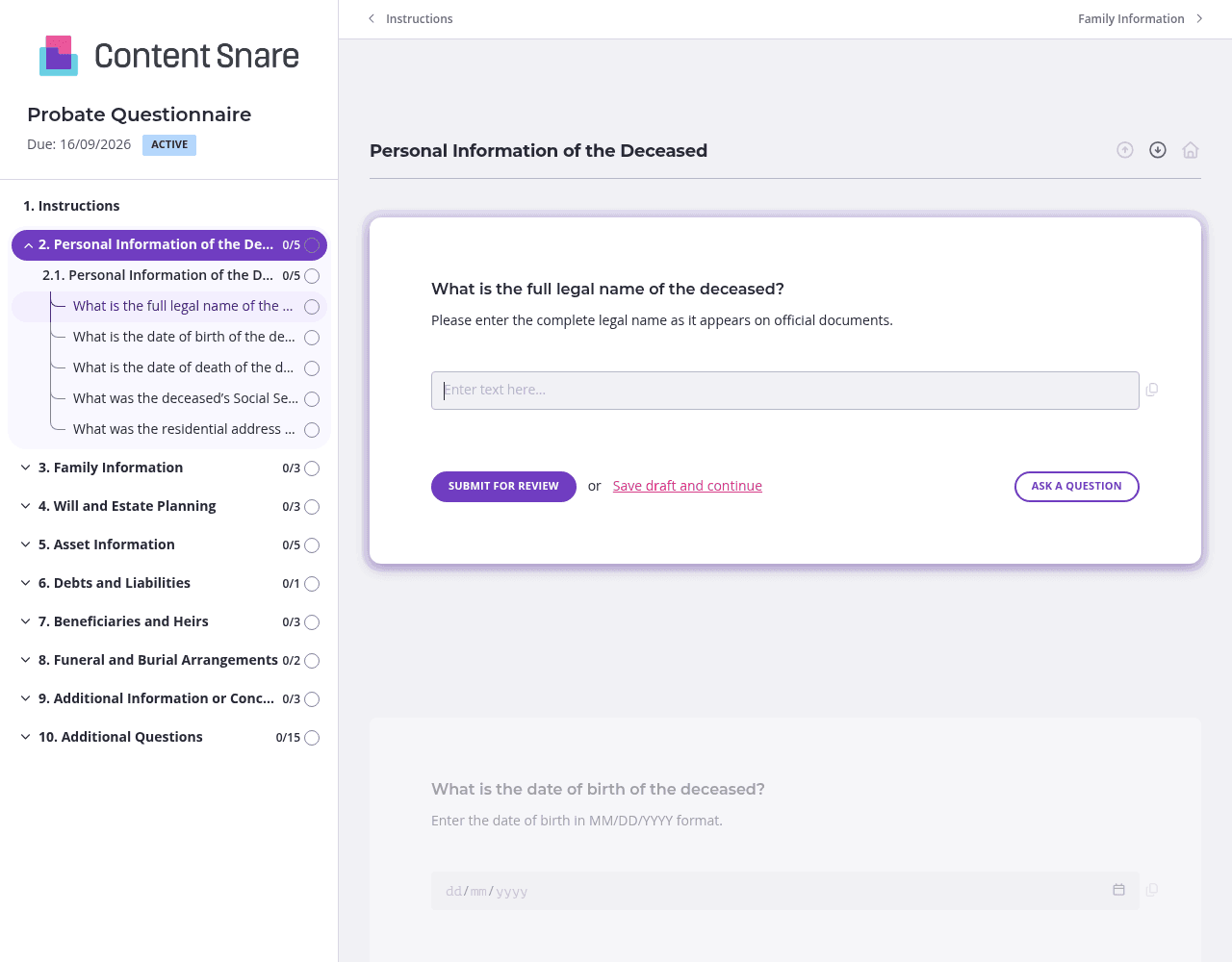Click the ACTIVE status badge
Screen dimensions: 1232x962
tap(169, 145)
